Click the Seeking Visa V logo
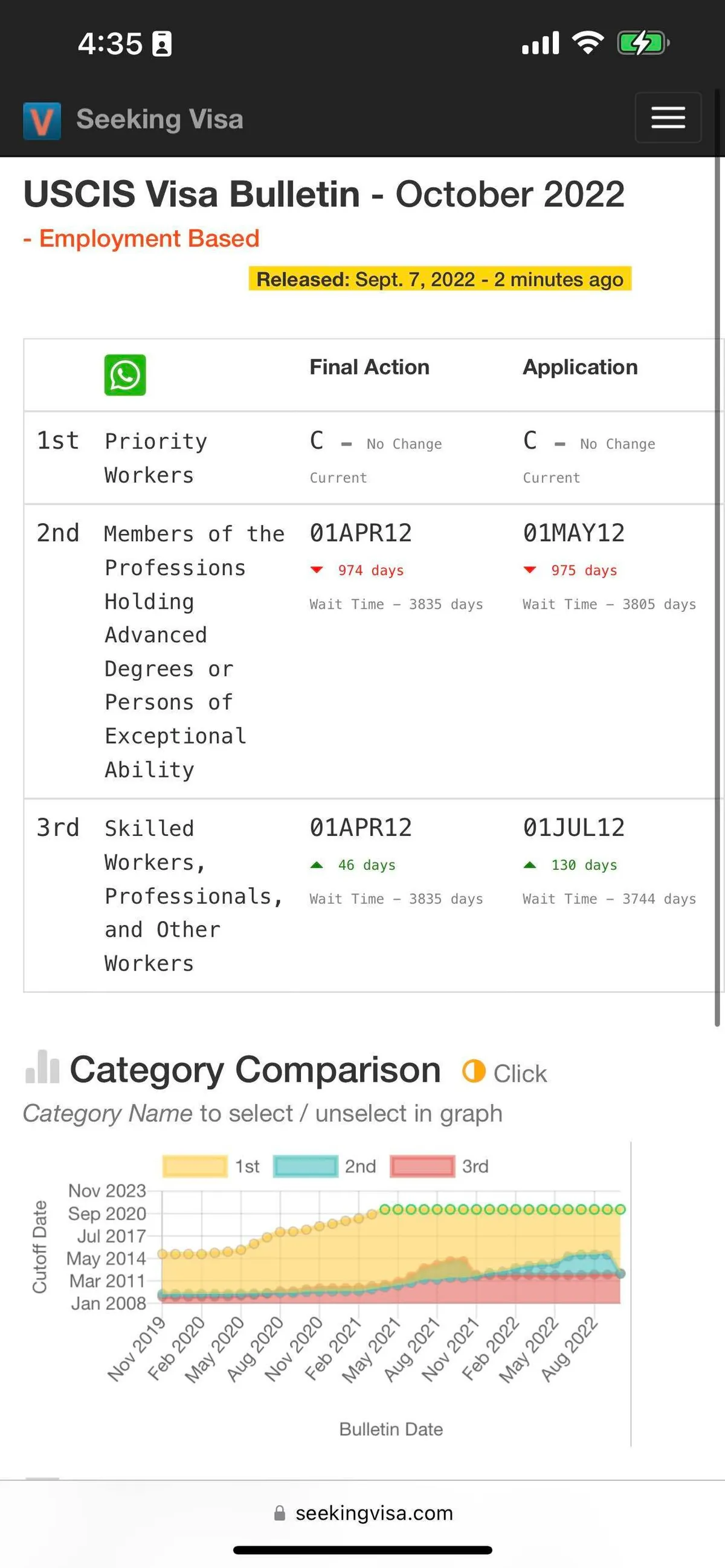 [x=42, y=121]
